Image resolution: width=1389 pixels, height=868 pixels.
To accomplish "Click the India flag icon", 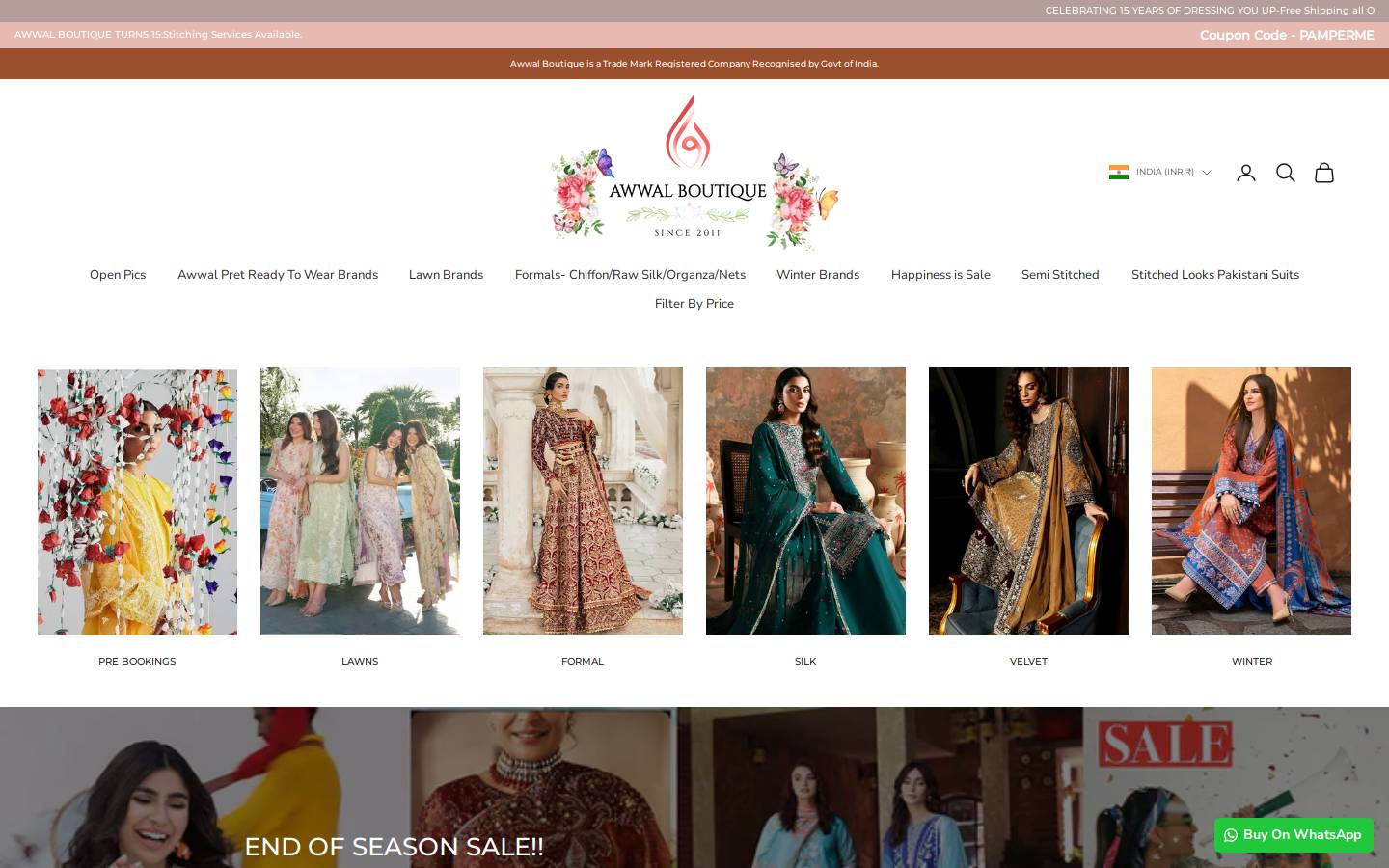I will 1119,172.
